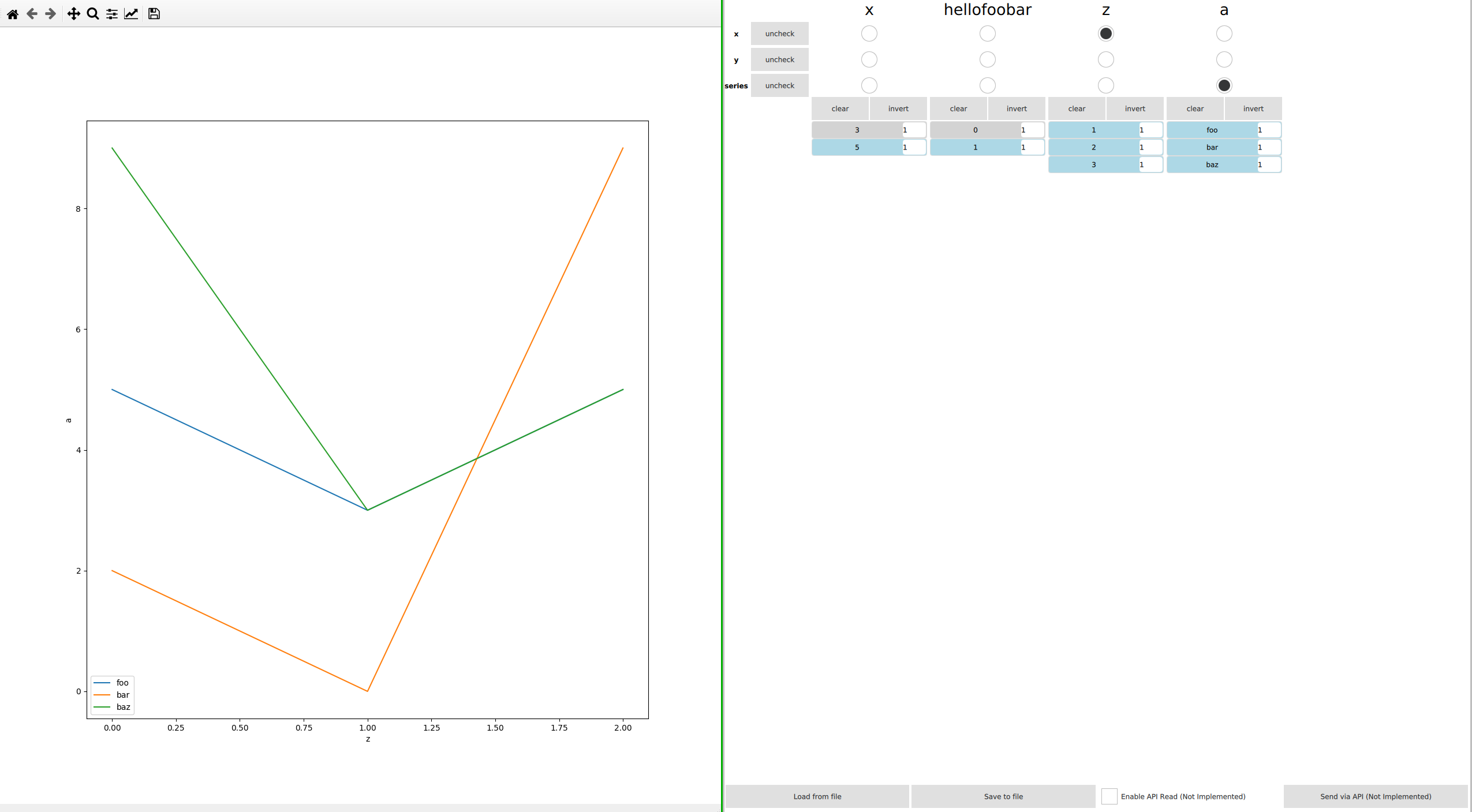Select the x radio button under column x
The image size is (1472, 812).
[869, 33]
